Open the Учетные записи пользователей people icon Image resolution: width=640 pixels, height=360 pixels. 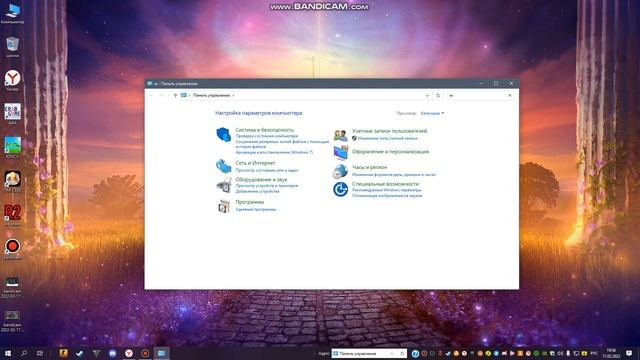click(340, 135)
